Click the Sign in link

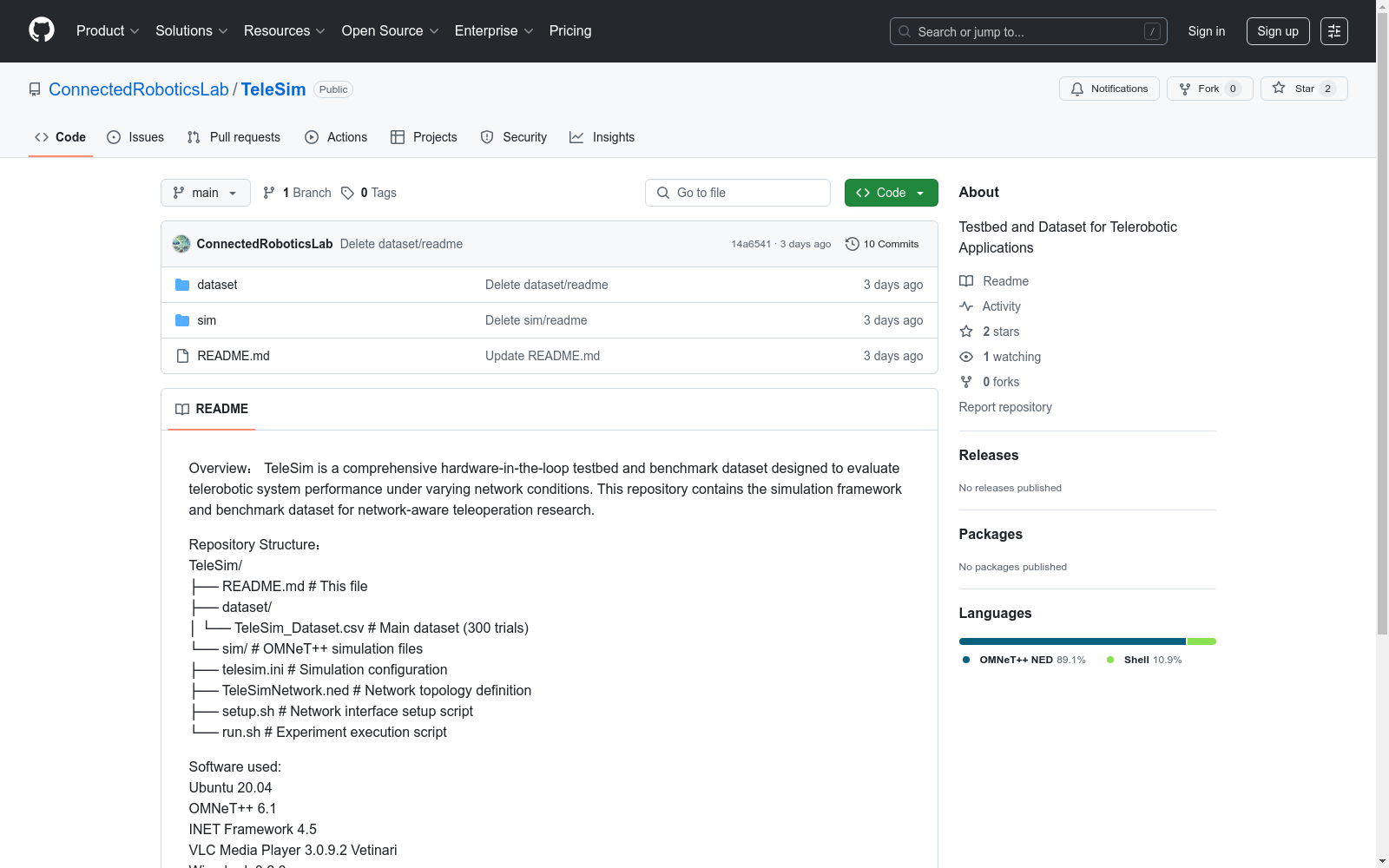tap(1207, 31)
